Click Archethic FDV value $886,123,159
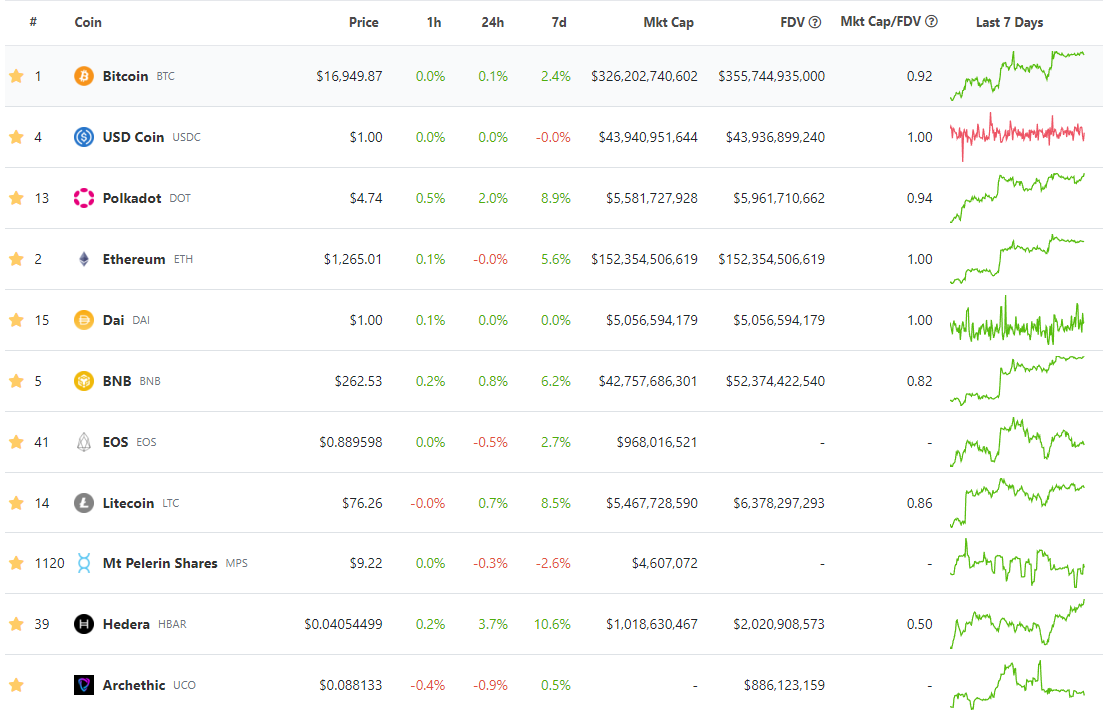The height and width of the screenshot is (713, 1103). coord(784,685)
